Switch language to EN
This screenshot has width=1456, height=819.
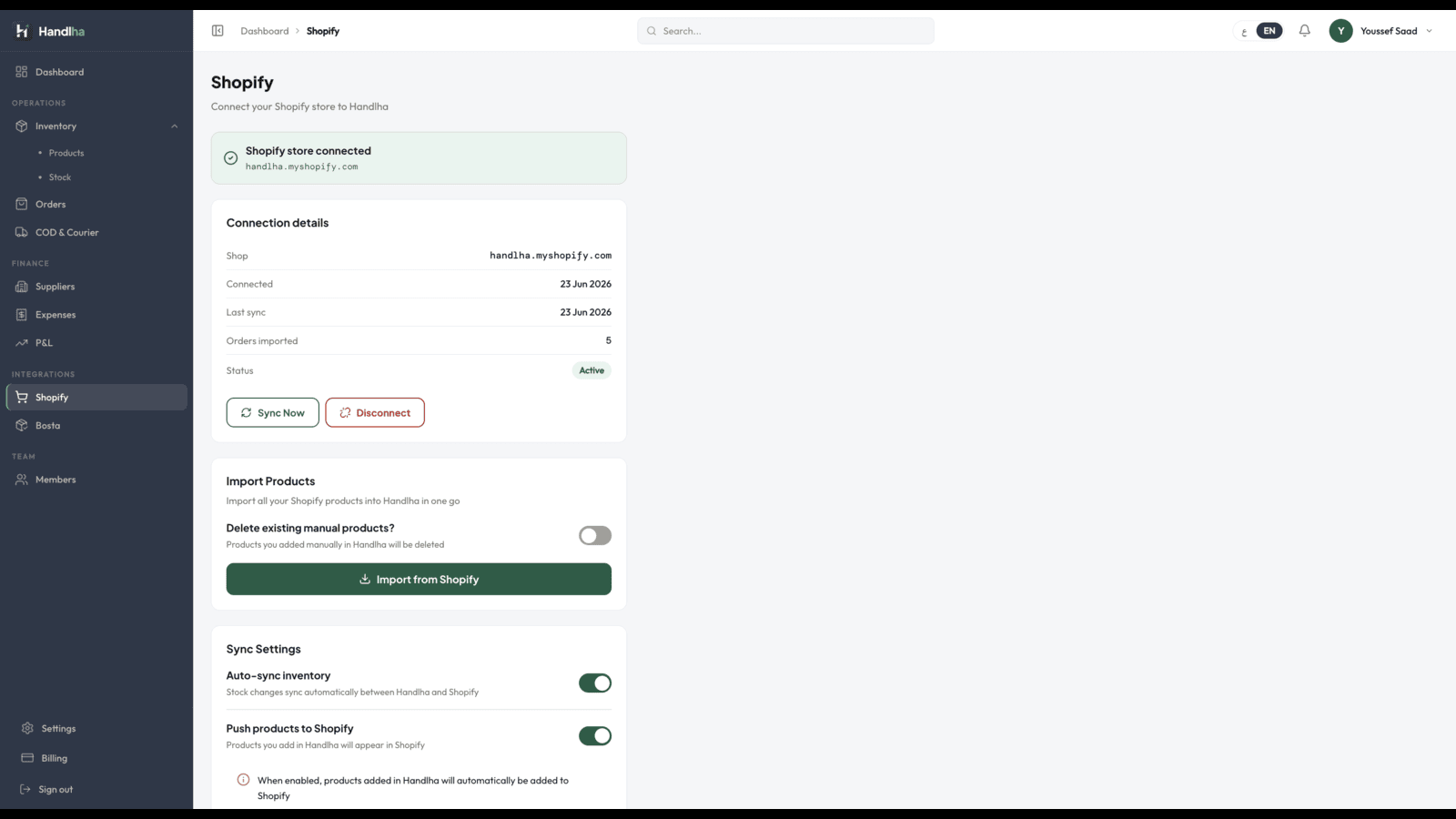pyautogui.click(x=1269, y=31)
